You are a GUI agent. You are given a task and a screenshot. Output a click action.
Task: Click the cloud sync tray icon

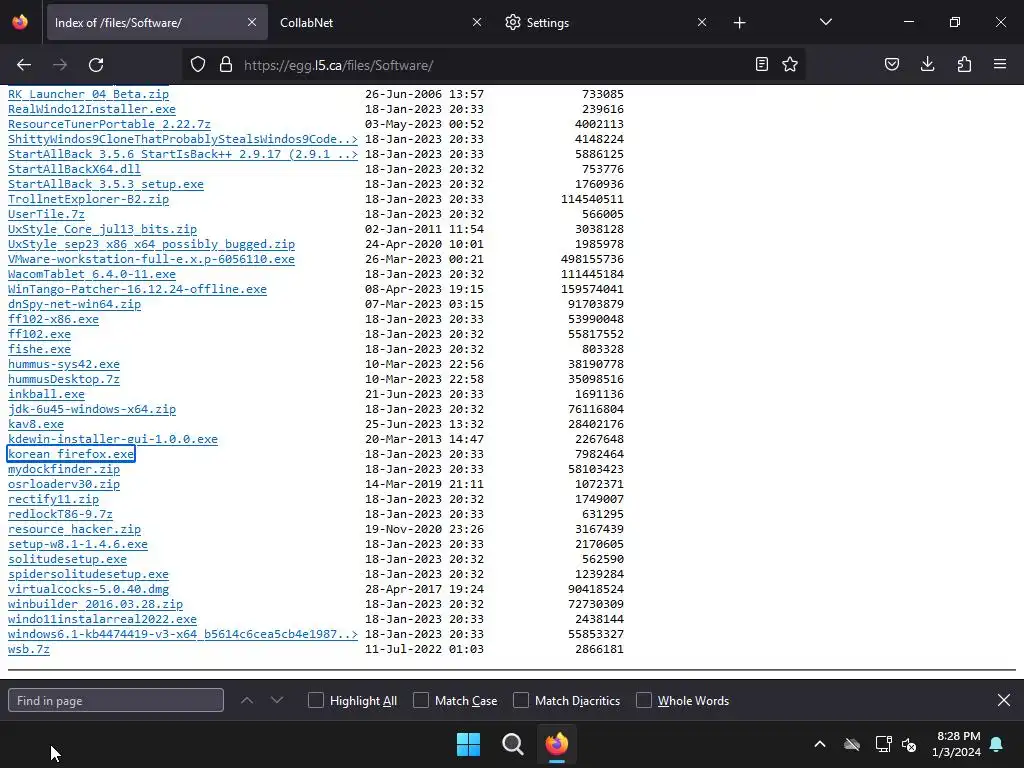[852, 744]
